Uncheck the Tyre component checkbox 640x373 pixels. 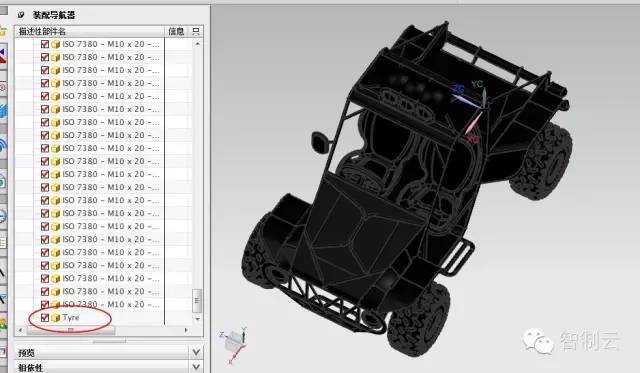[x=45, y=317]
